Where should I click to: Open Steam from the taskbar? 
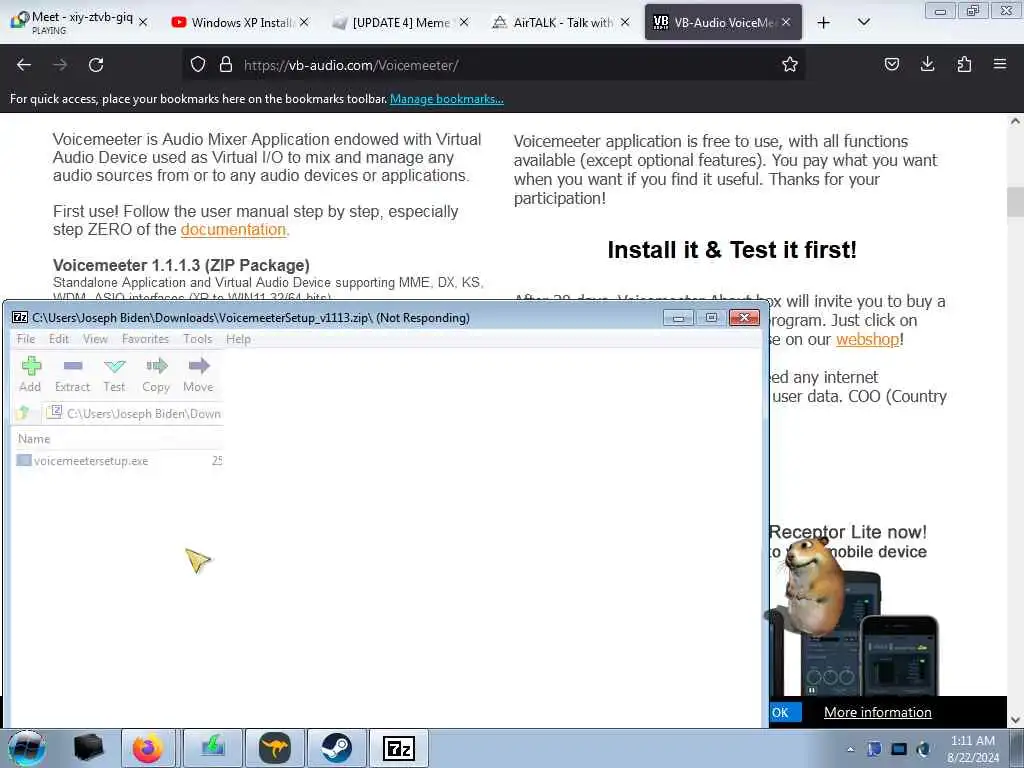337,748
